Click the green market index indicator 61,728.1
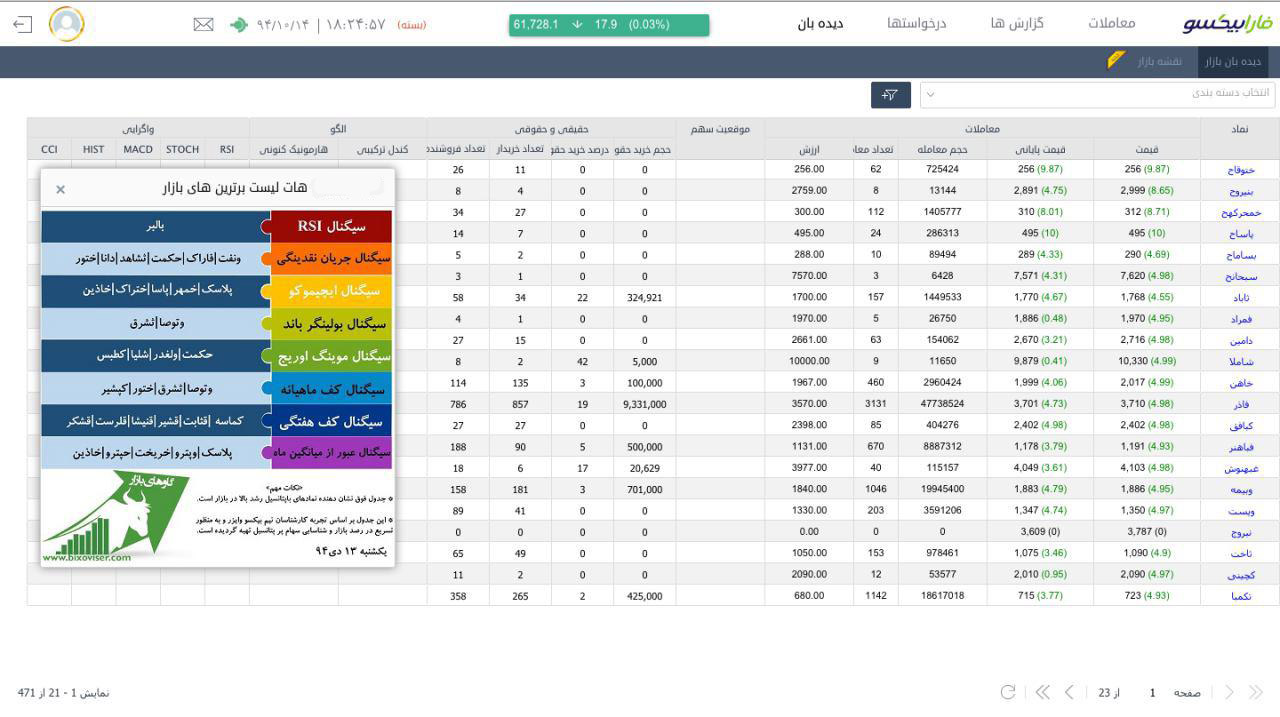The width and height of the screenshot is (1280, 717). pos(608,25)
